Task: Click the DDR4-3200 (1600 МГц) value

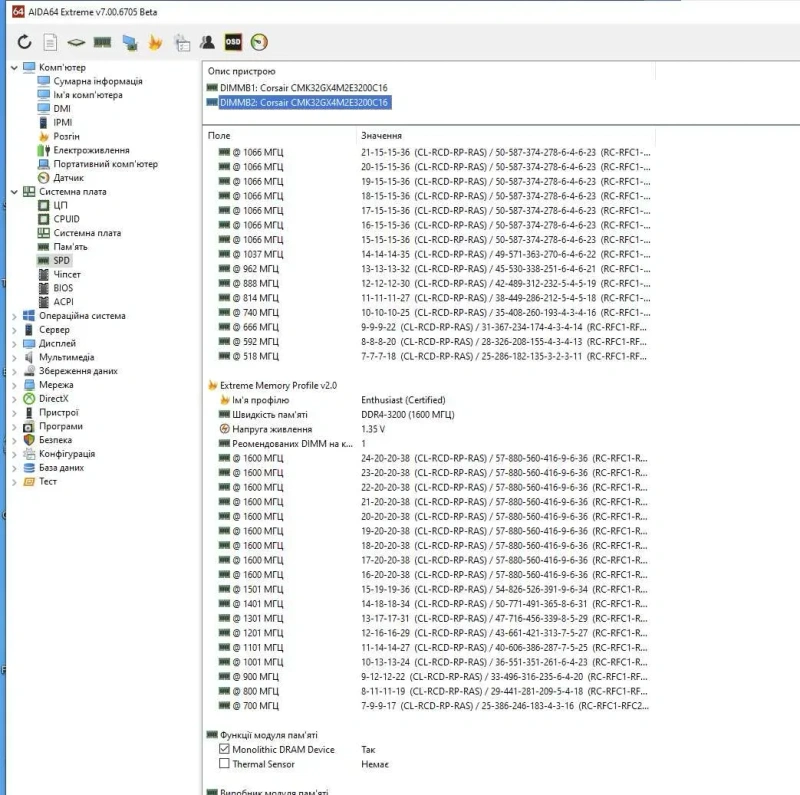Action: pos(408,414)
